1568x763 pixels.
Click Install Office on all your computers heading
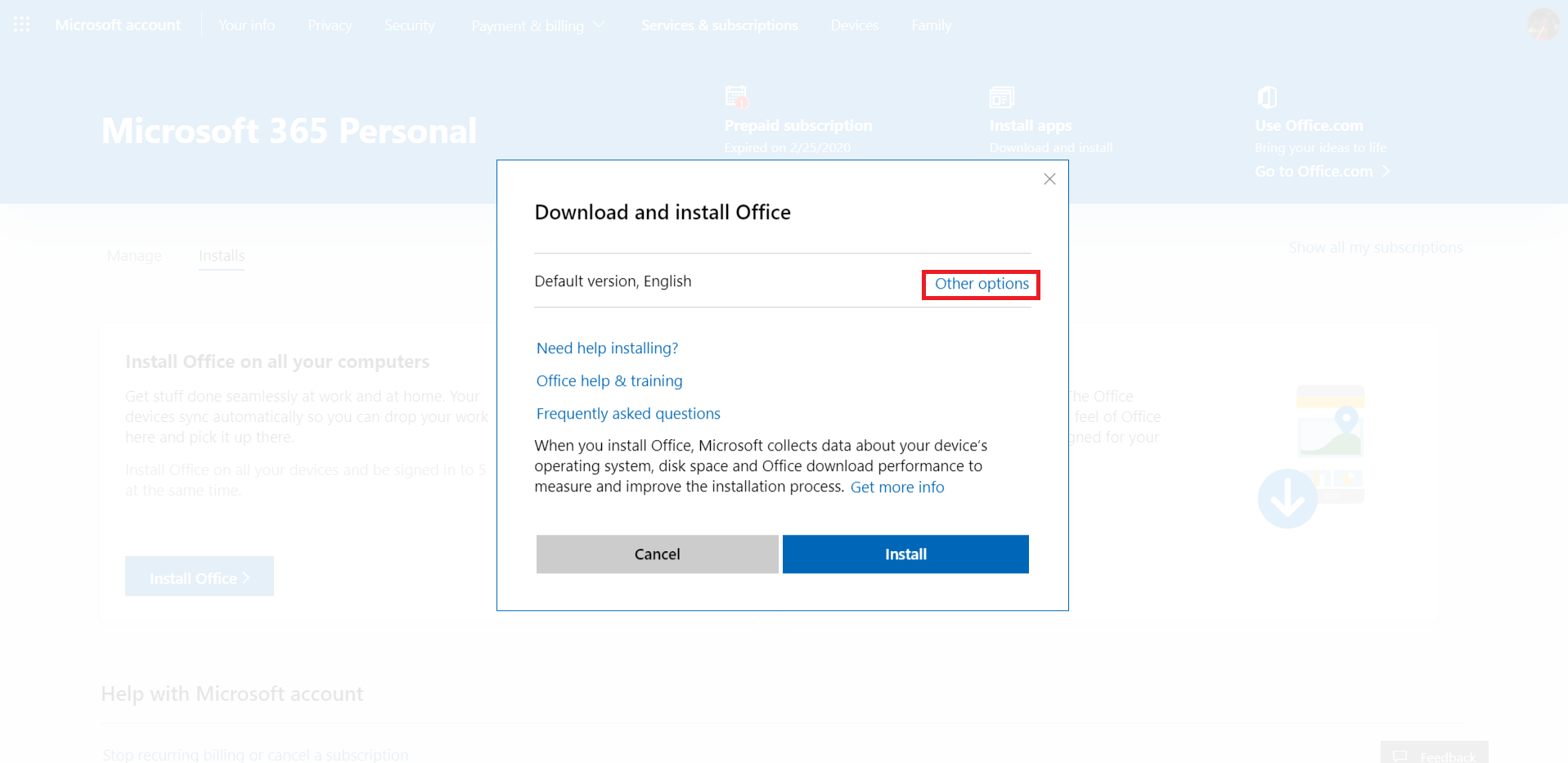click(x=277, y=361)
